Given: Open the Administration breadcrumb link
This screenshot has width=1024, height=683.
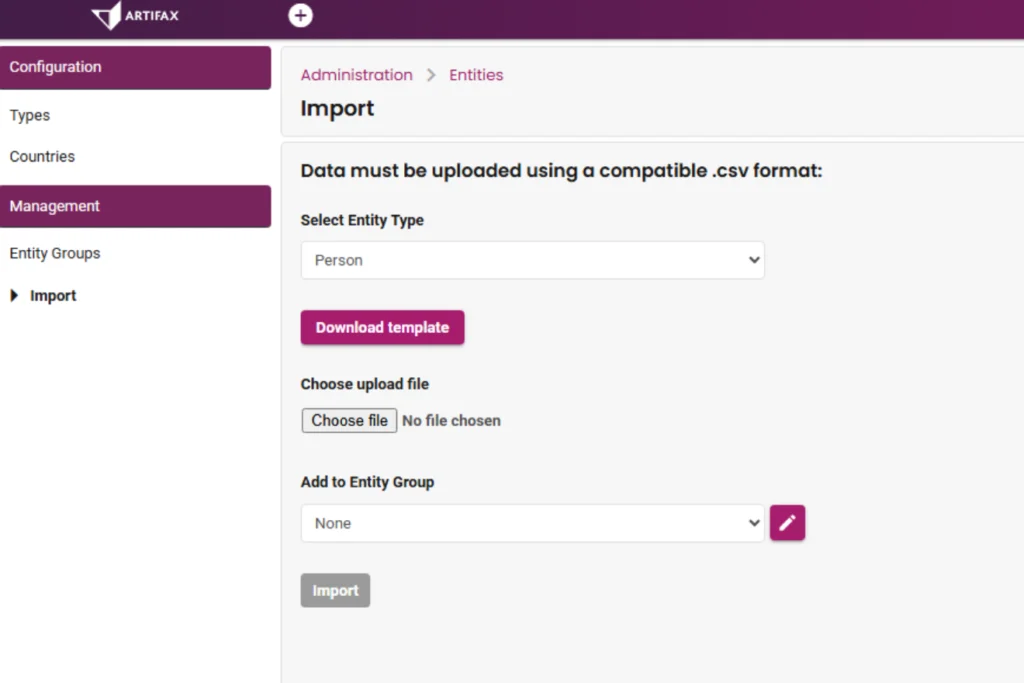Looking at the screenshot, I should pyautogui.click(x=356, y=74).
